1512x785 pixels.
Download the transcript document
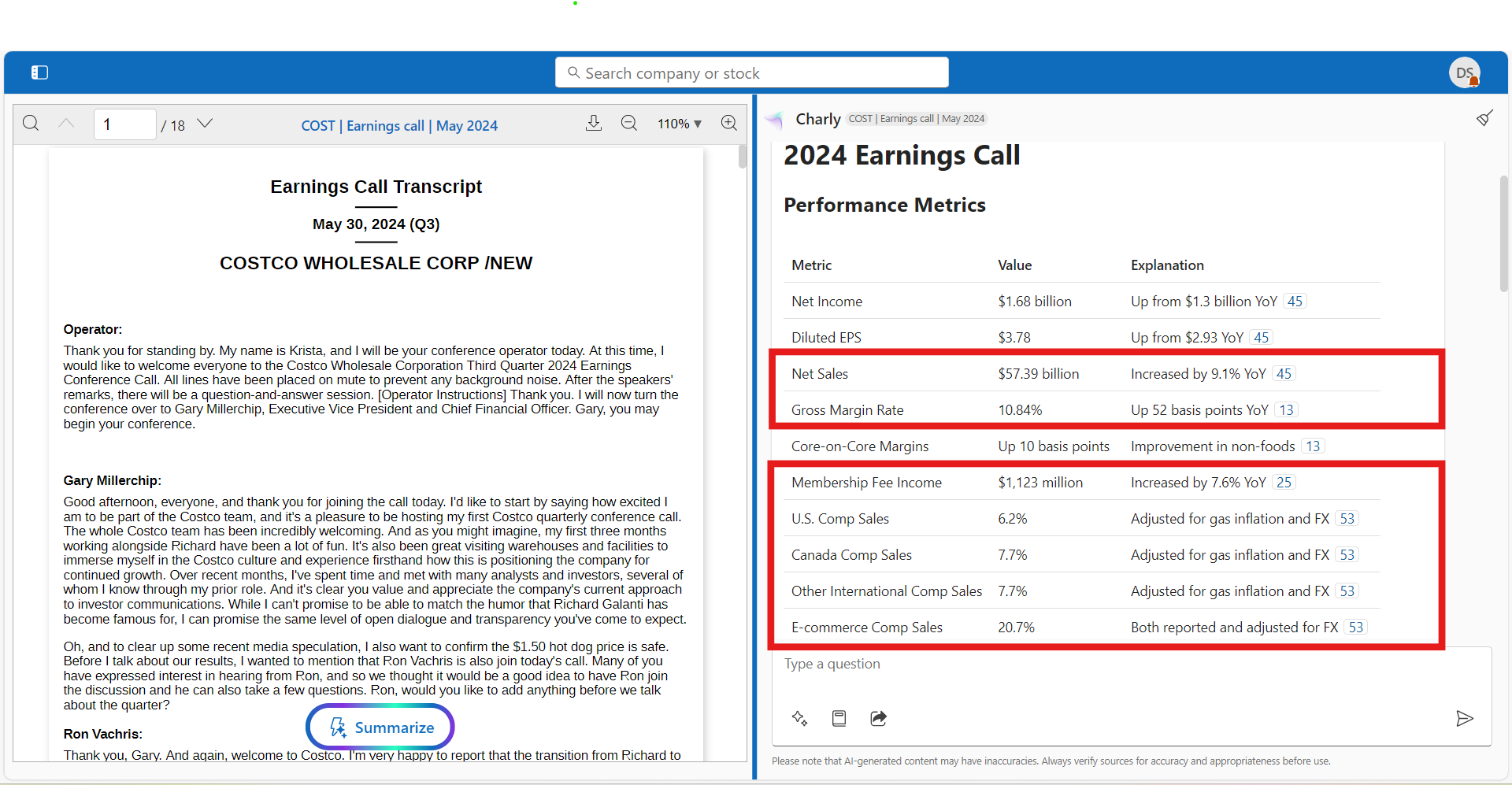pos(594,124)
